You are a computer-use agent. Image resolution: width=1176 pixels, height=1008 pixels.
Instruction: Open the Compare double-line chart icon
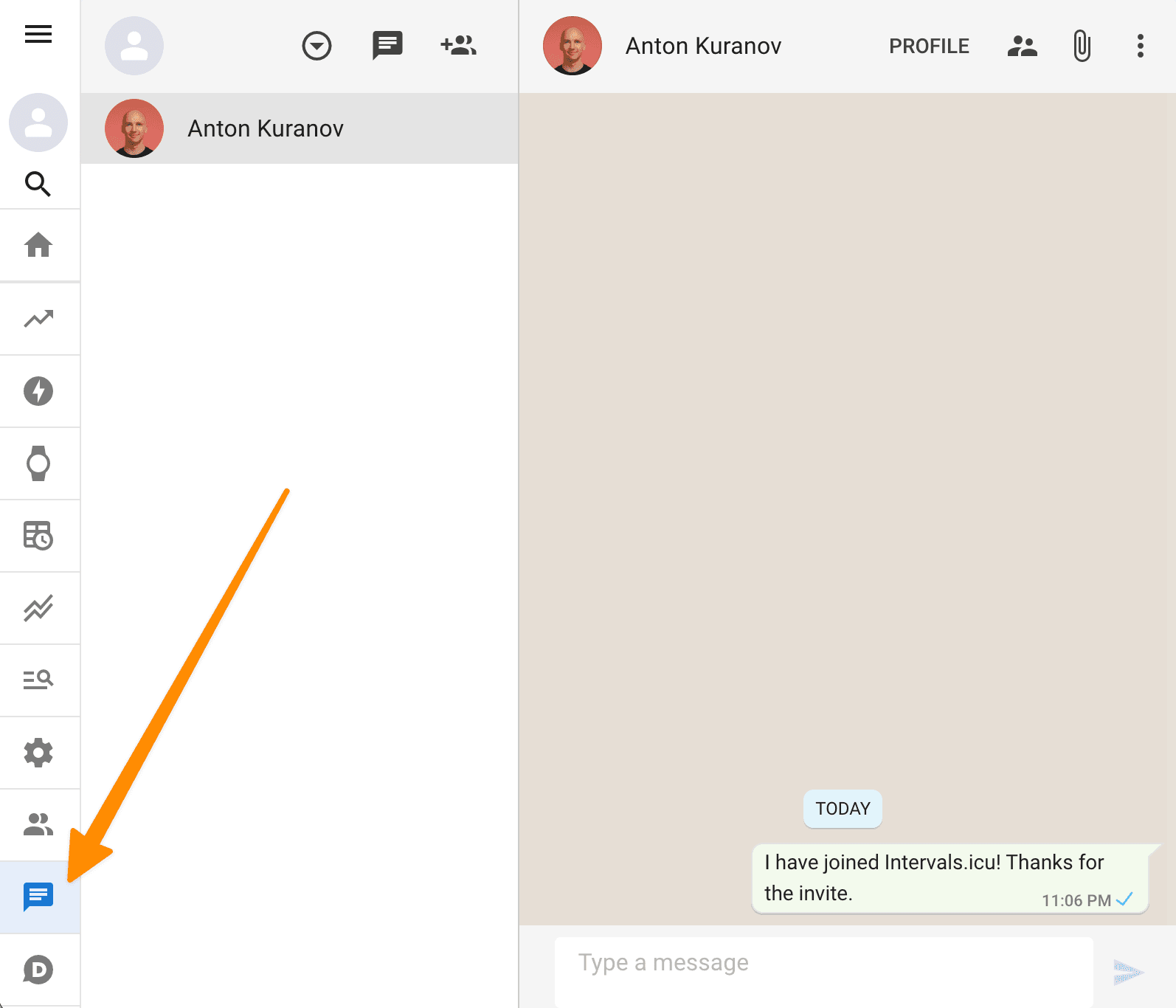click(x=38, y=608)
